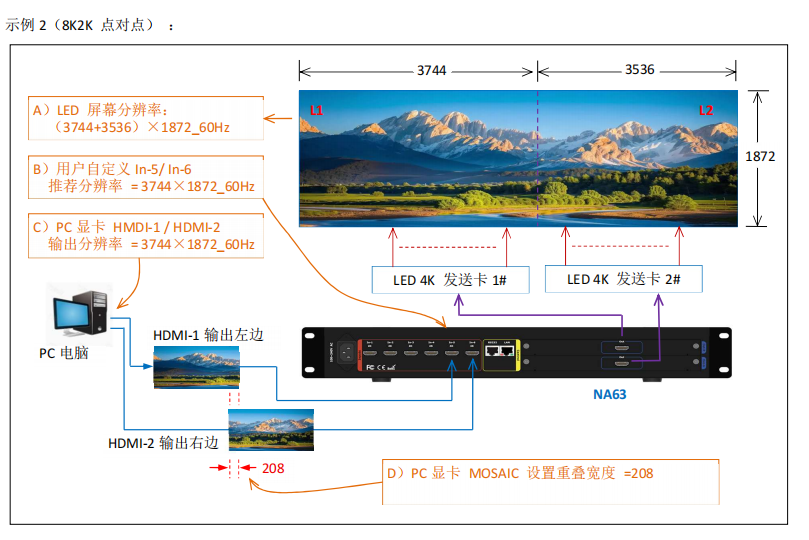Click the red 'L1' screen label

316,110
